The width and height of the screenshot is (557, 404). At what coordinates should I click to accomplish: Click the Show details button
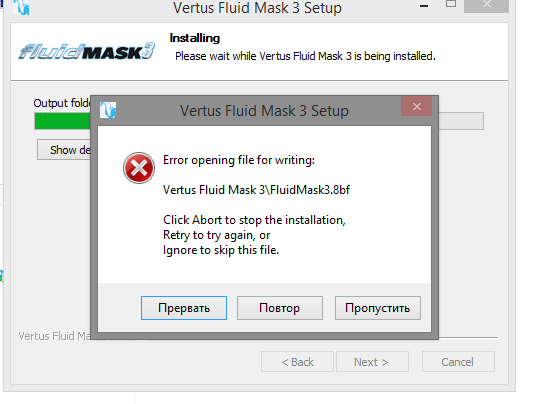[64, 150]
